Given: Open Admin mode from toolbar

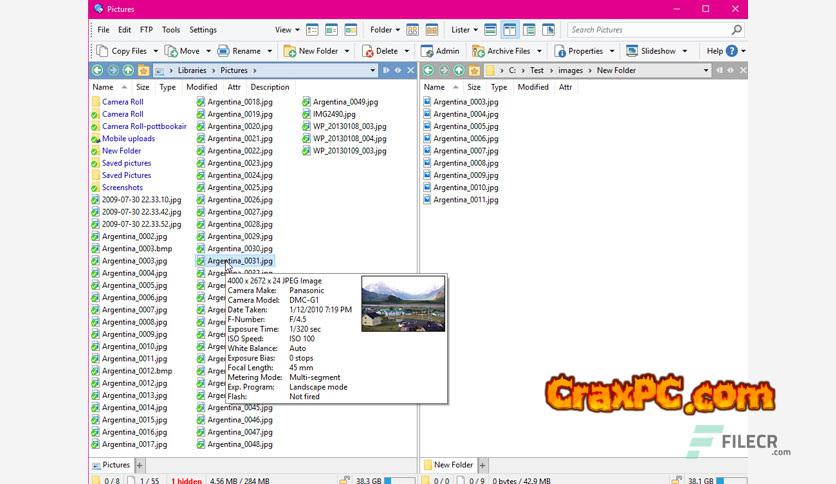Looking at the screenshot, I should (427, 51).
